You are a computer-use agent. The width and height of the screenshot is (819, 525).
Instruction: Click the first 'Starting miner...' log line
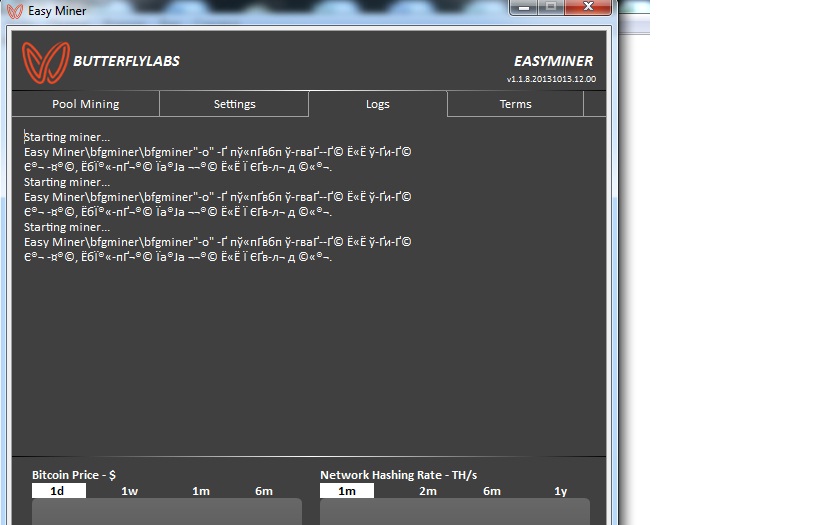point(67,137)
